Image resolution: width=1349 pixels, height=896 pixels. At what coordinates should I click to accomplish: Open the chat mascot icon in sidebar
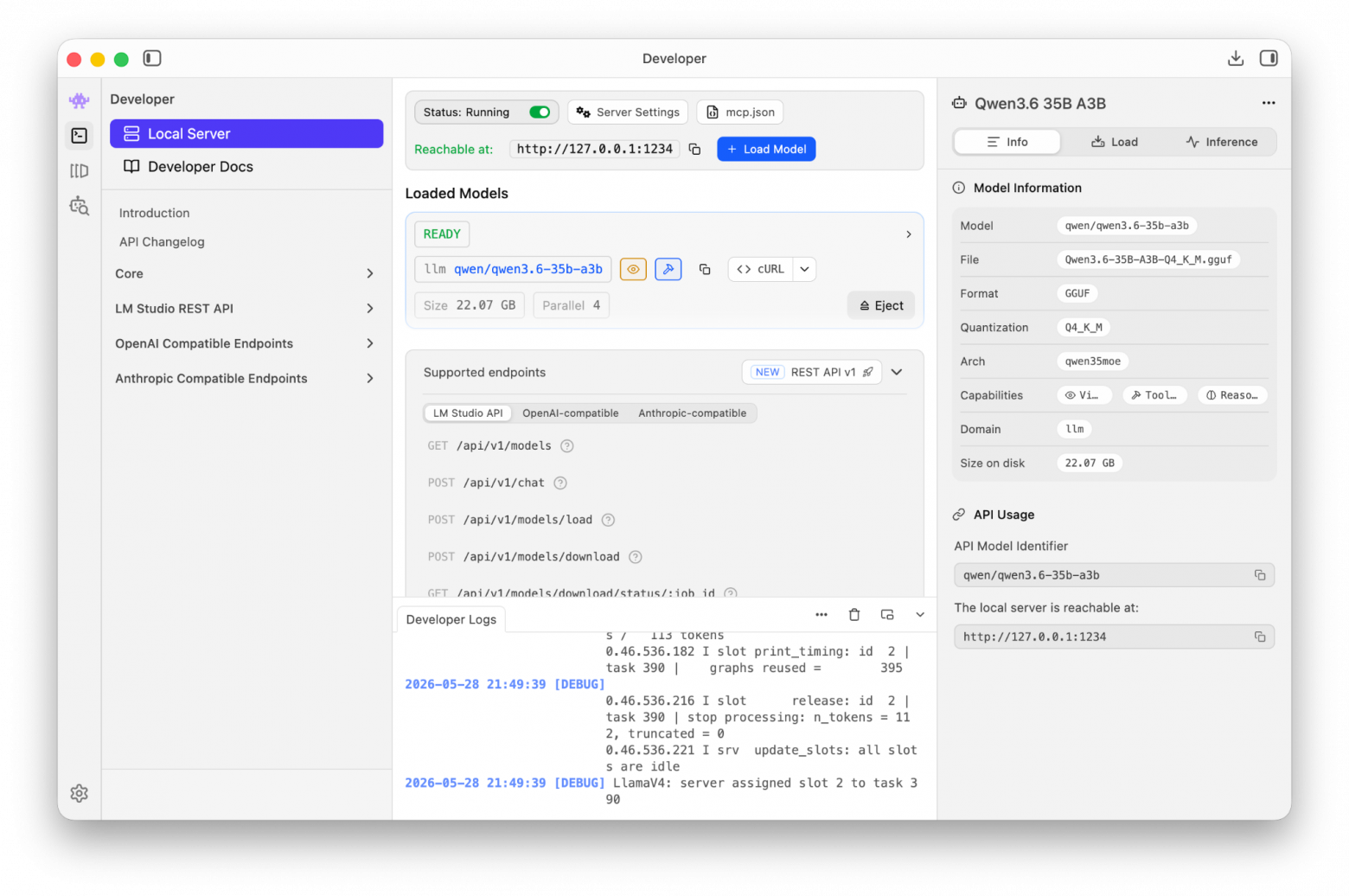80,100
